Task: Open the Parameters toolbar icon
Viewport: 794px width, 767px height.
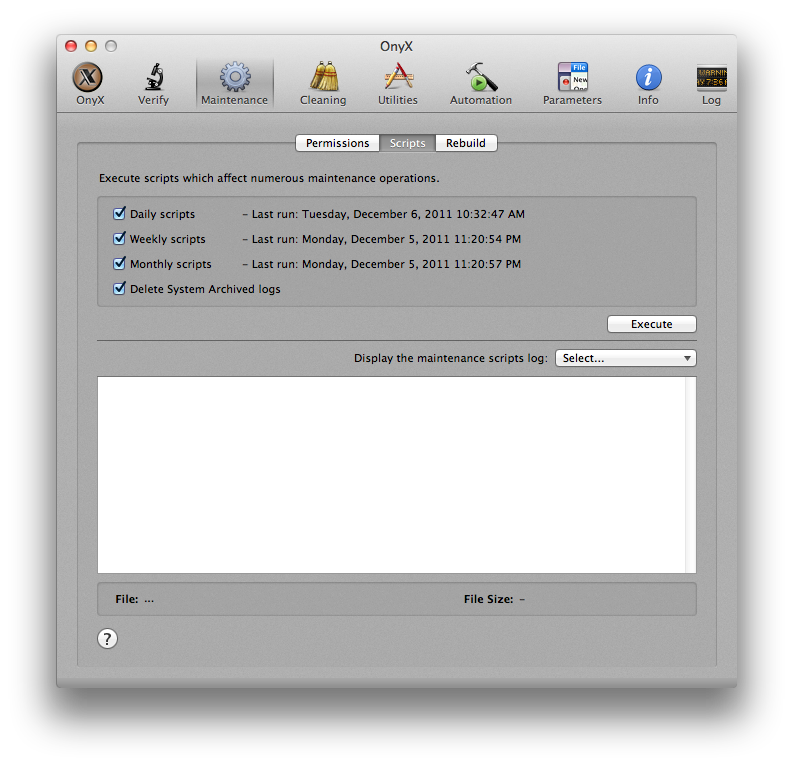Action: pos(572,79)
